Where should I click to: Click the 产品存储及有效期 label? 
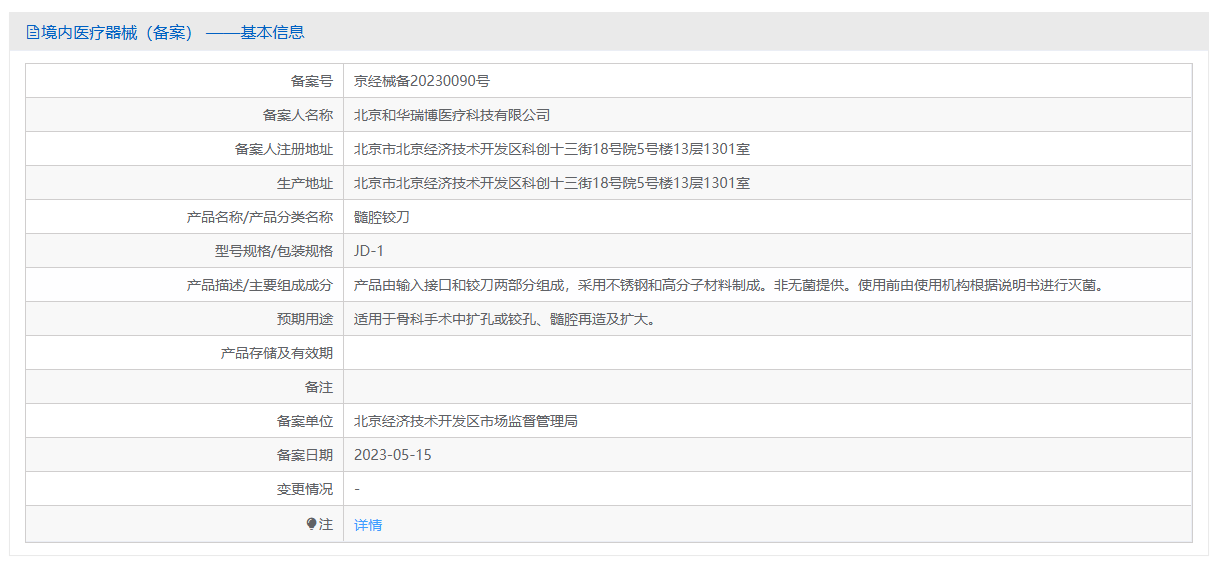coord(277,353)
